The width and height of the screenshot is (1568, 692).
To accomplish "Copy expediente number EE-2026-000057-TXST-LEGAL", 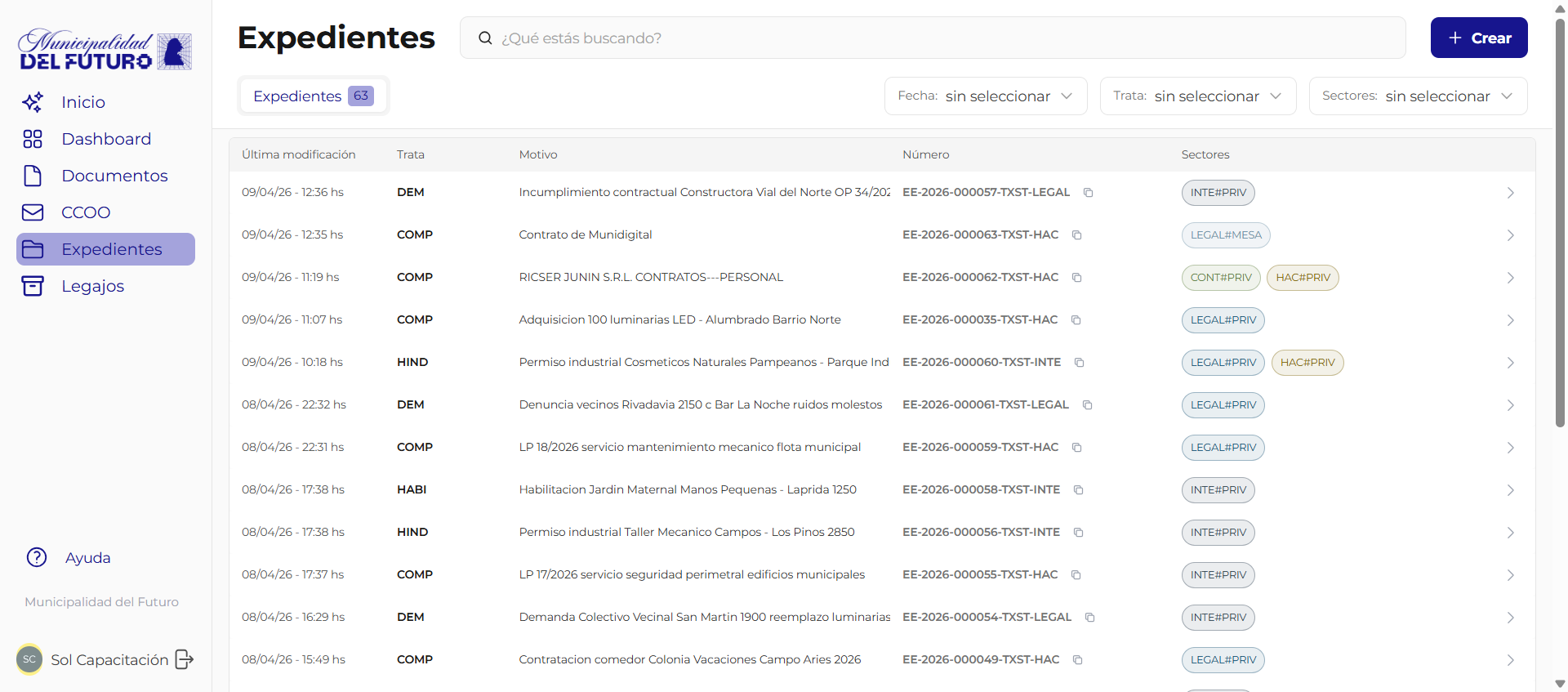I will click(1088, 193).
